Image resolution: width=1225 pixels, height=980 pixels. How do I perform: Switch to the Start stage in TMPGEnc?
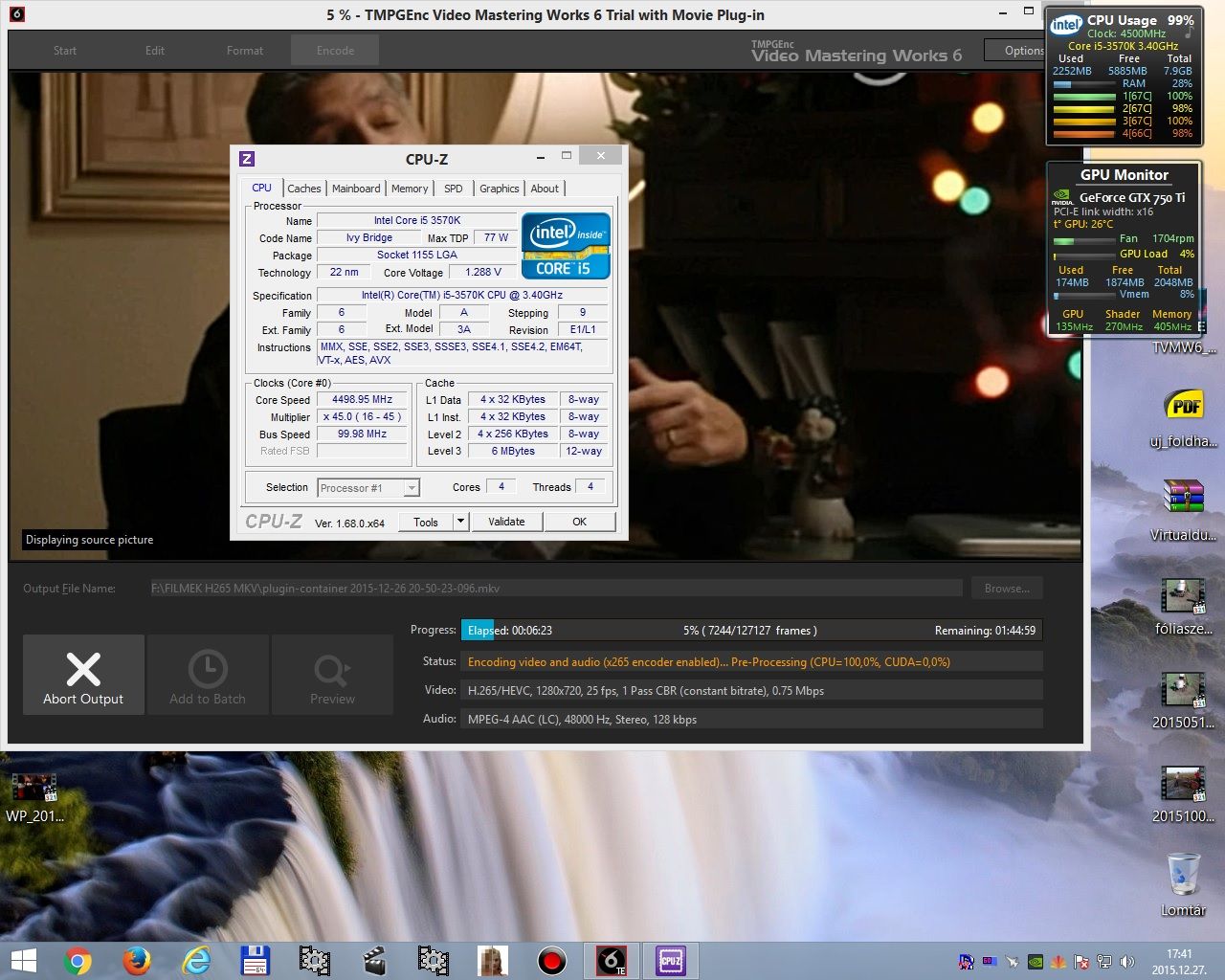coord(65,51)
